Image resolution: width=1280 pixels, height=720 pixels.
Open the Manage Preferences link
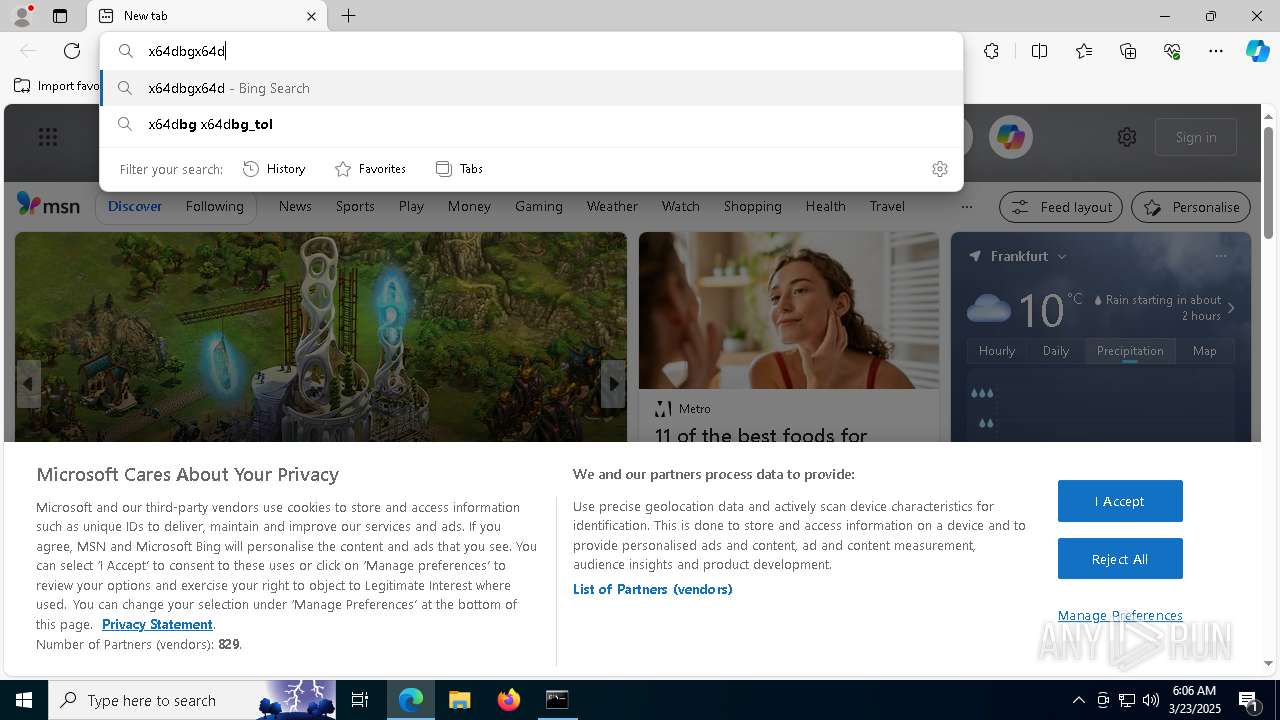pos(1120,615)
